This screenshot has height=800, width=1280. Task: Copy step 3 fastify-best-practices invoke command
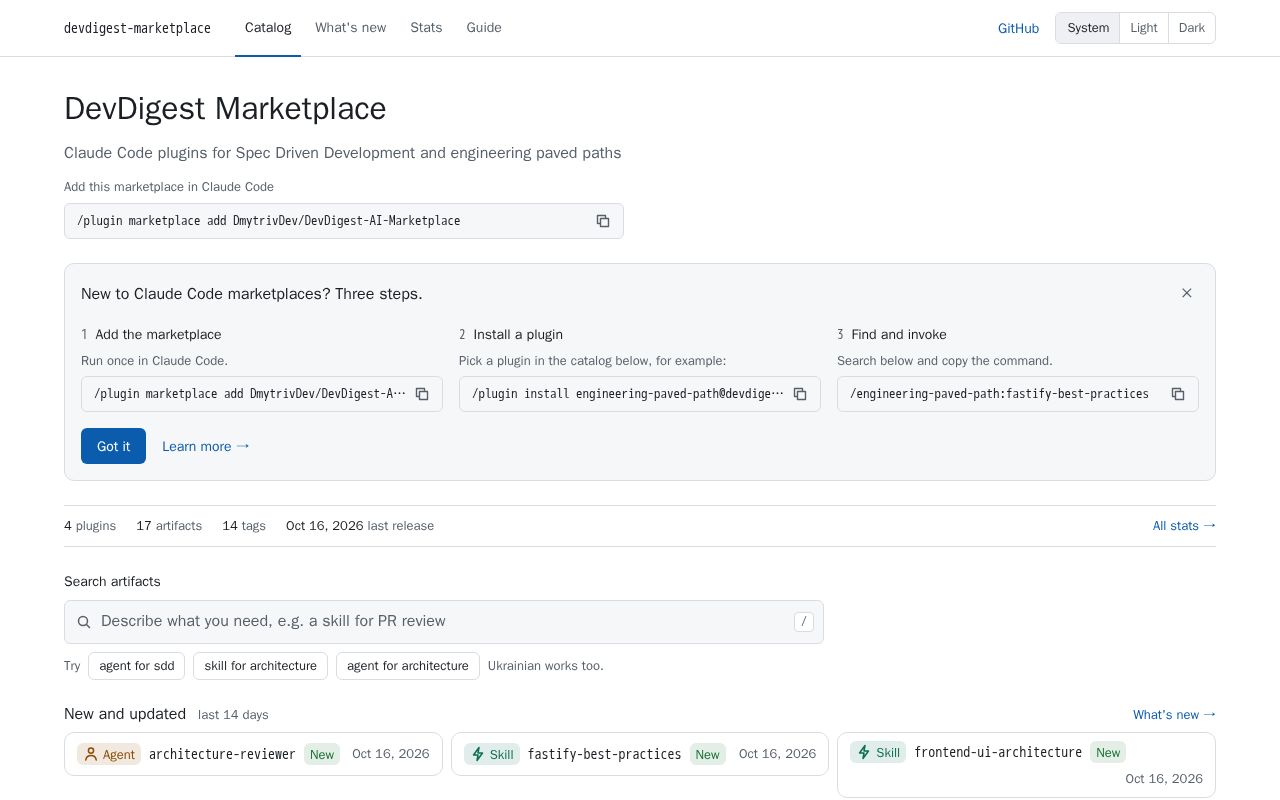[1178, 394]
